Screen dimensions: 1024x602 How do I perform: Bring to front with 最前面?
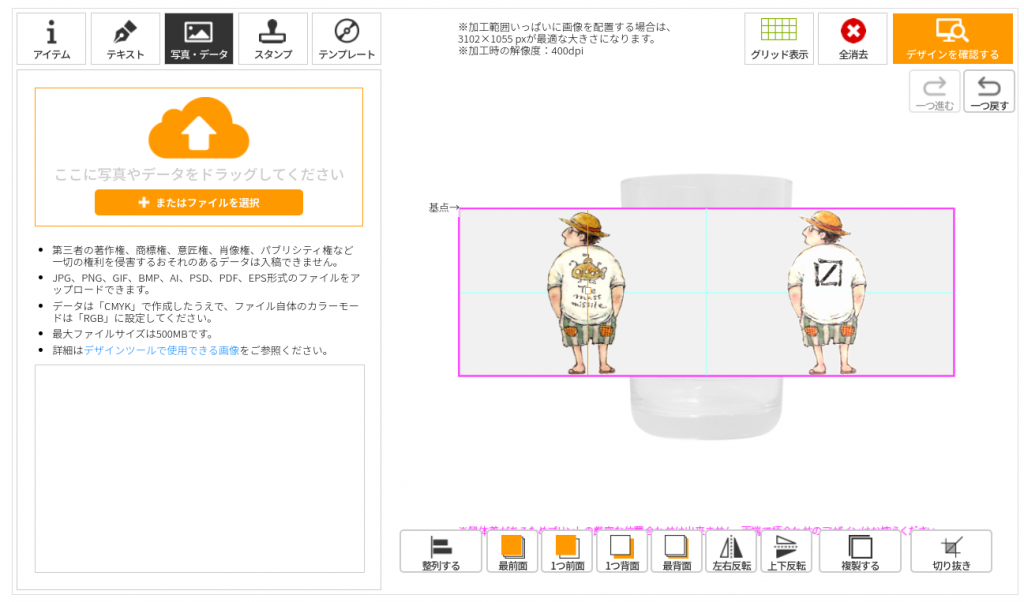tap(513, 552)
